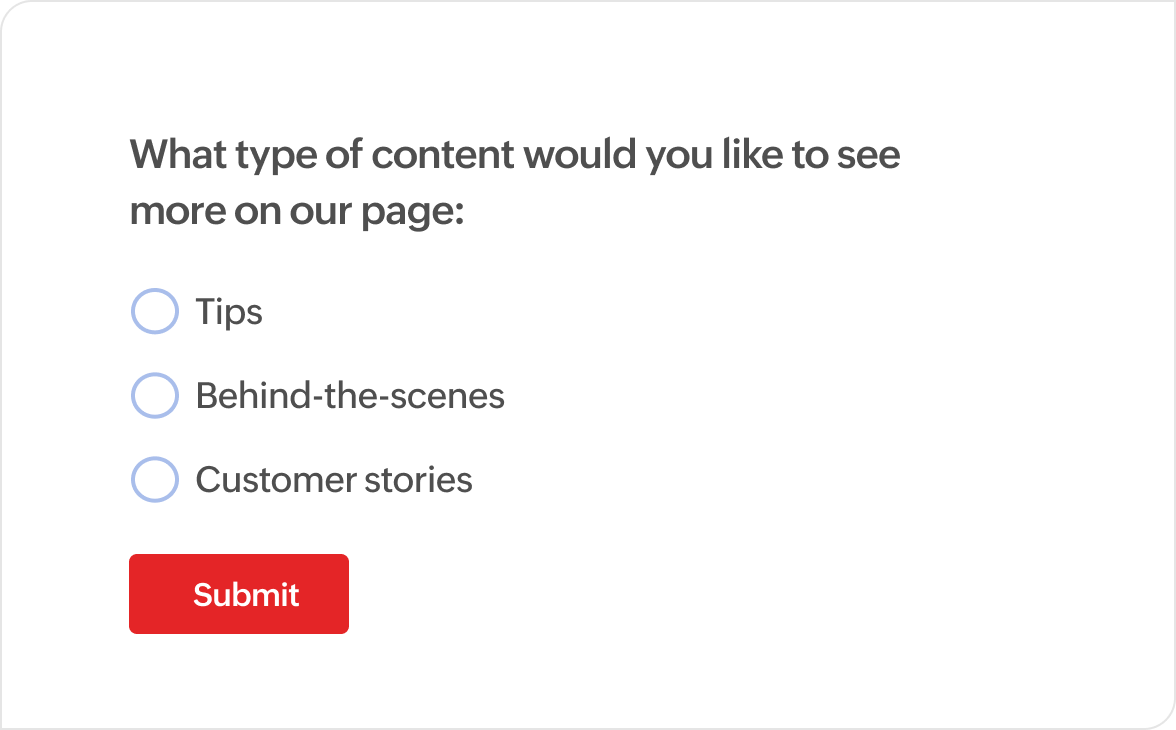Click "page:" at the heading's end
Viewport: 1176px width, 730px height.
pos(413,213)
